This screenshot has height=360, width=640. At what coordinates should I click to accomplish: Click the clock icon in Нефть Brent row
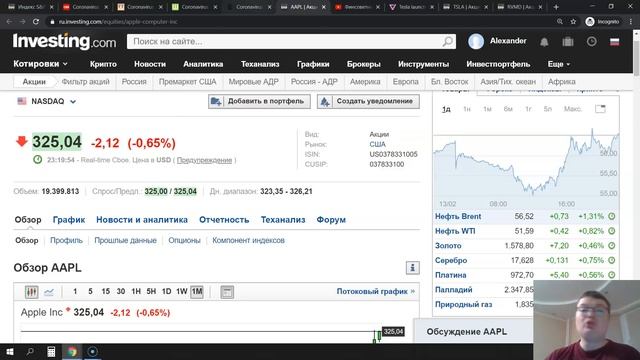pyautogui.click(x=611, y=216)
